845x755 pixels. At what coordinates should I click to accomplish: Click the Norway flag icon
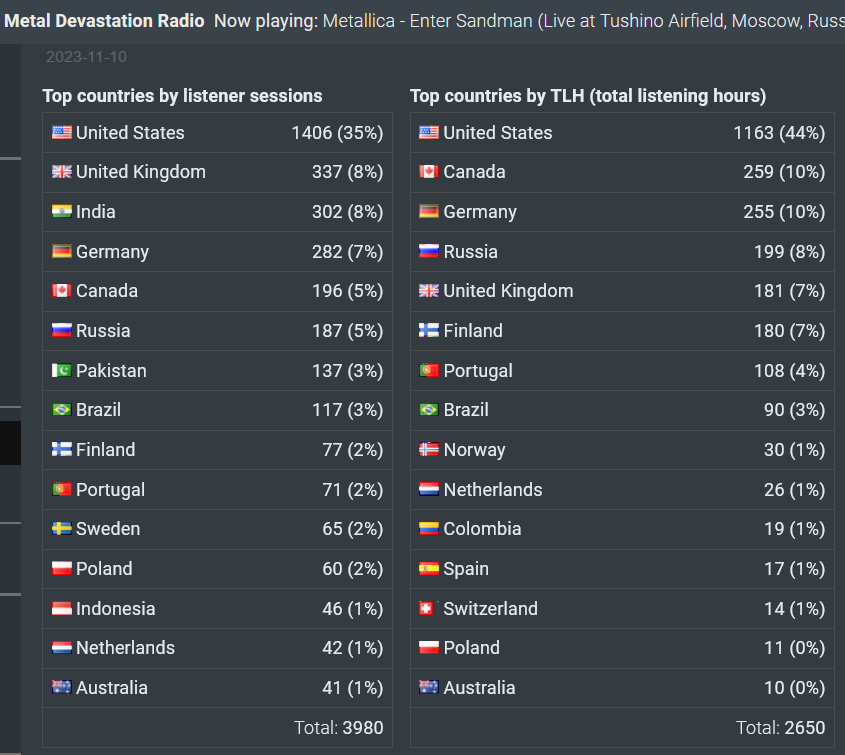tap(429, 449)
